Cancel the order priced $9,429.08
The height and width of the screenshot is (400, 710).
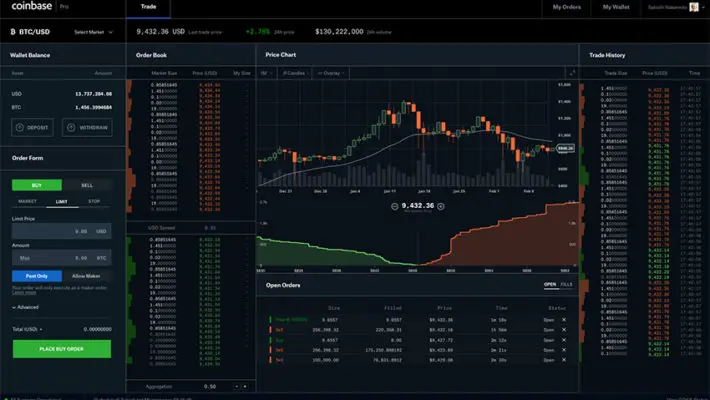click(564, 360)
